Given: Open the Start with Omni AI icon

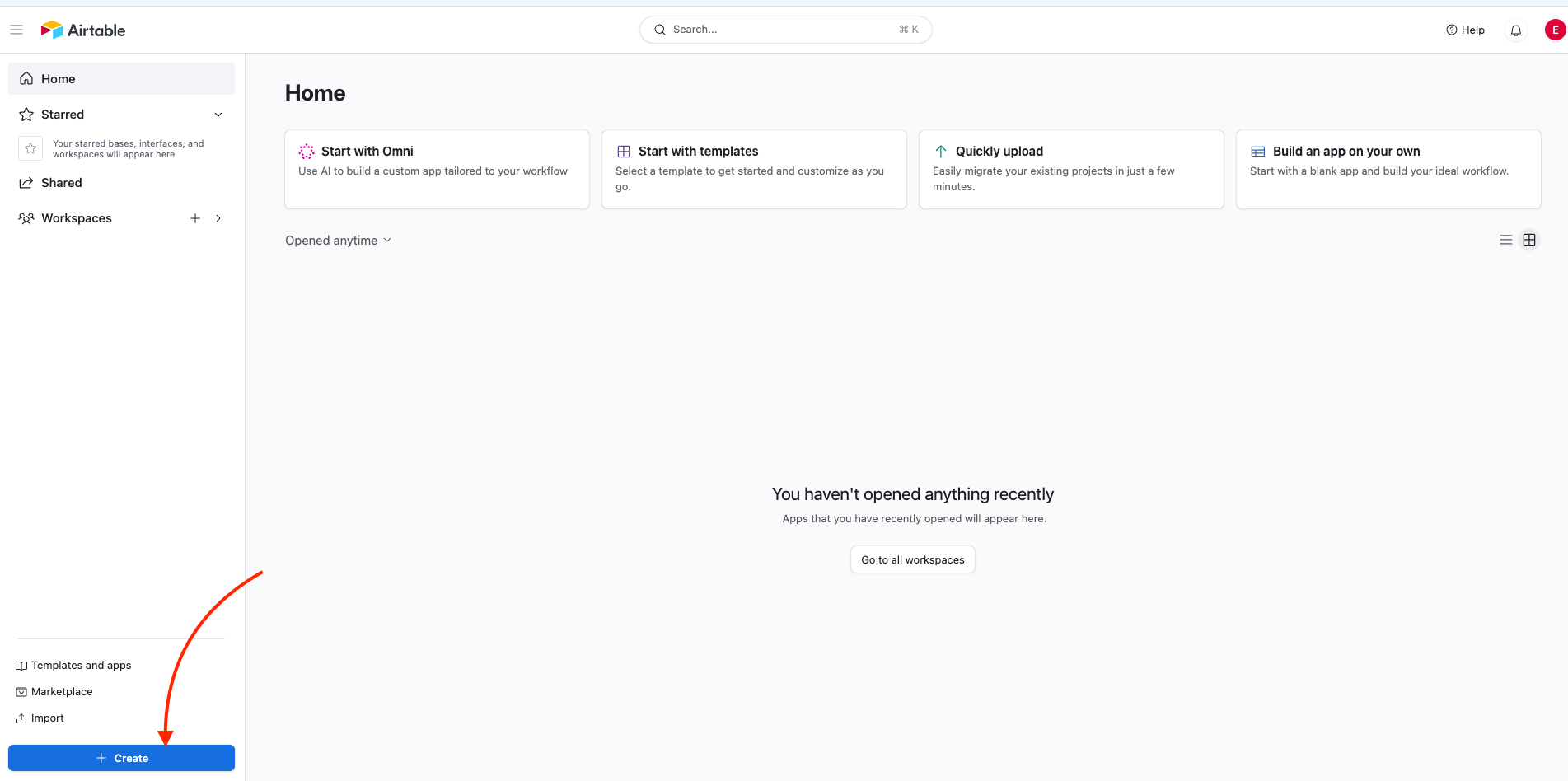Looking at the screenshot, I should pyautogui.click(x=307, y=151).
